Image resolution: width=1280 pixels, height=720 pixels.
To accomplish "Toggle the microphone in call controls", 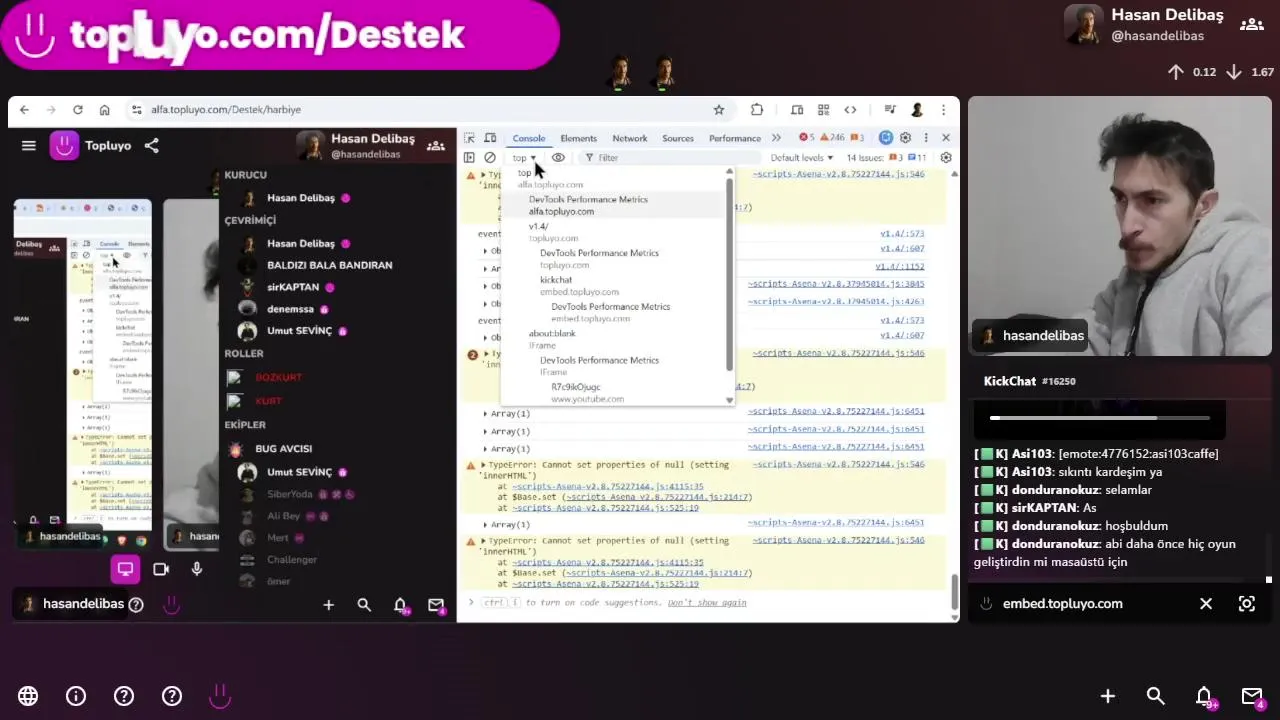I will tap(197, 569).
